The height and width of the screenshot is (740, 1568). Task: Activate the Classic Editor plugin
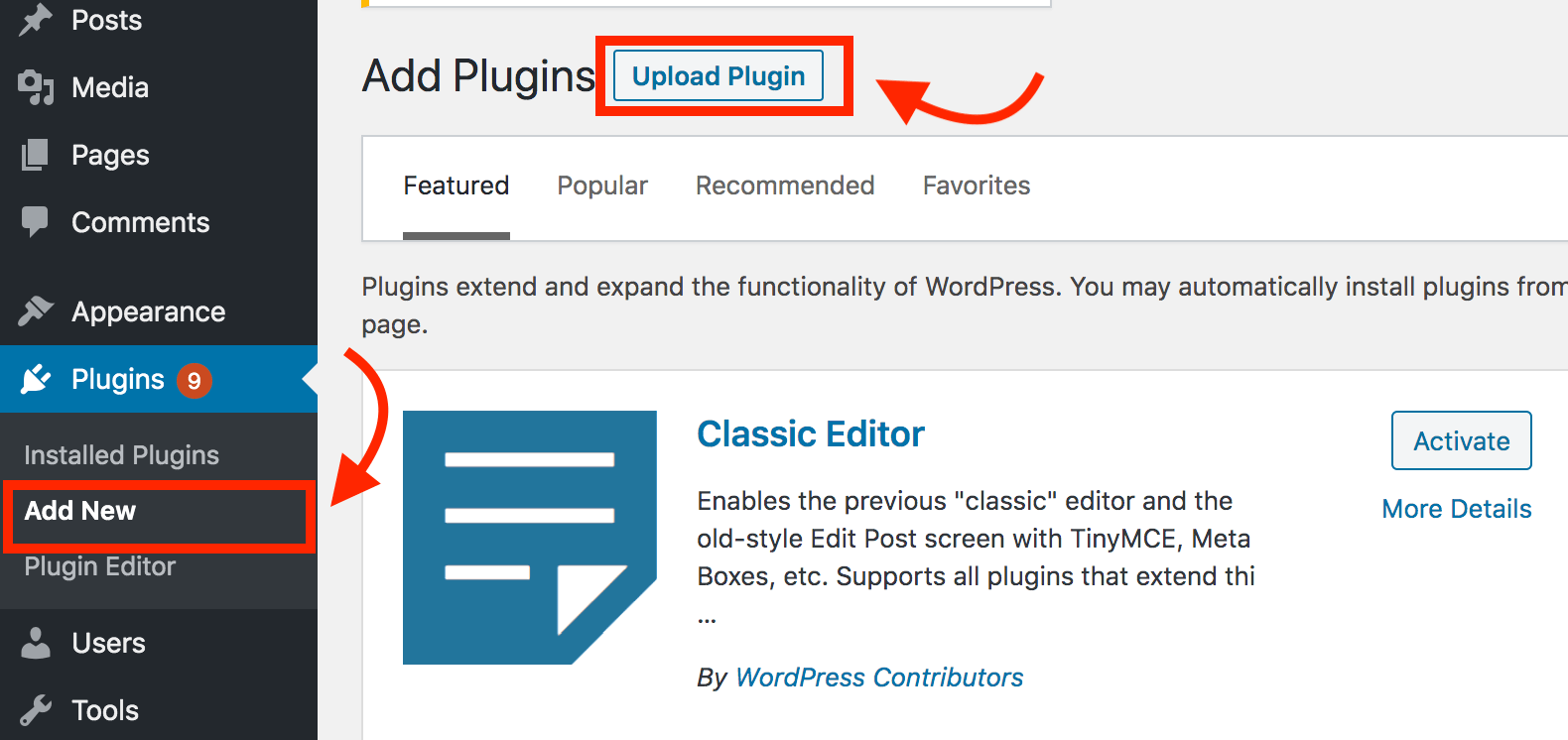[x=1461, y=440]
